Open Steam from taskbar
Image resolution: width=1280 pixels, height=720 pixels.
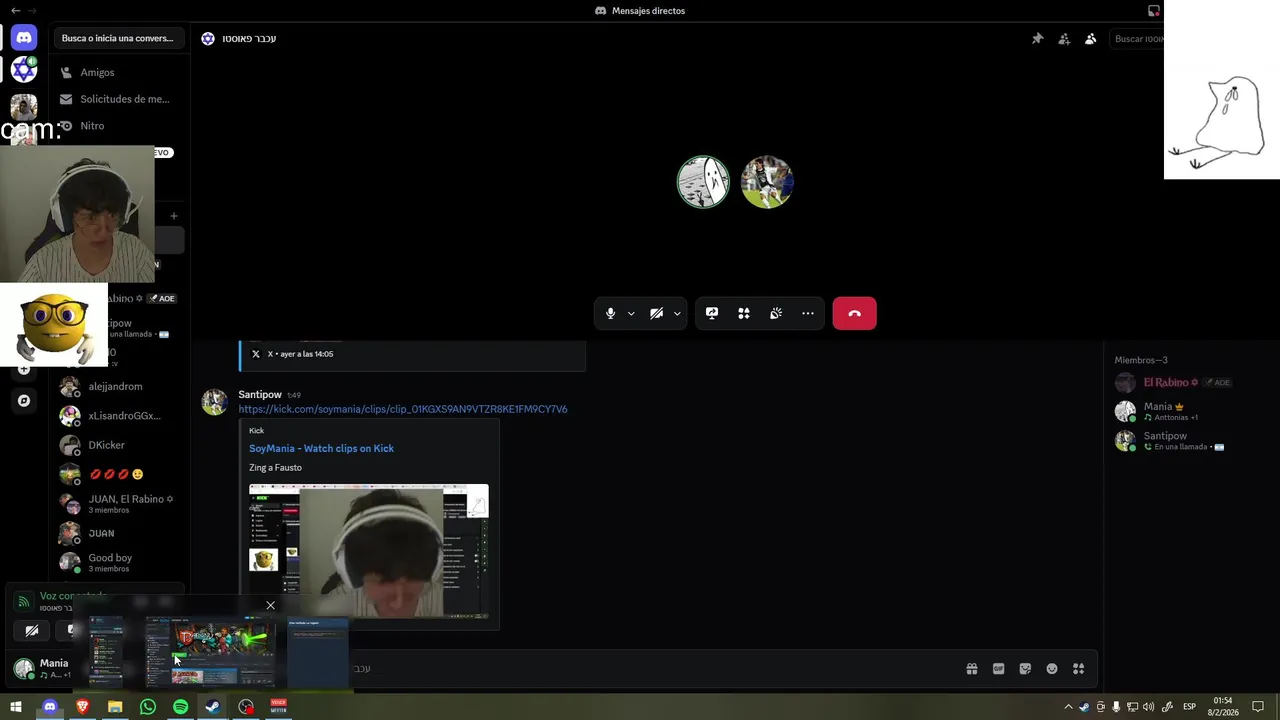[x=213, y=707]
